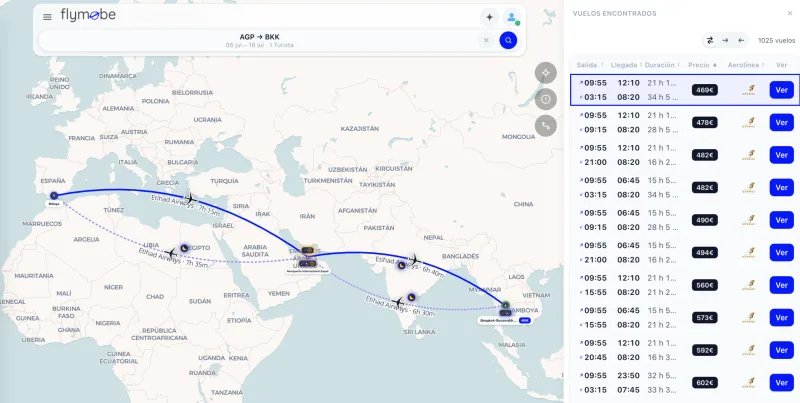The height and width of the screenshot is (403, 800).
Task: Select the round-trip swap arrows filter
Action: coord(710,40)
